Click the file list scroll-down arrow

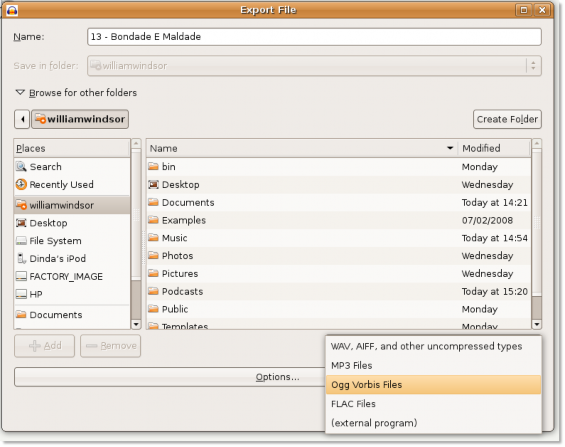coord(537,324)
